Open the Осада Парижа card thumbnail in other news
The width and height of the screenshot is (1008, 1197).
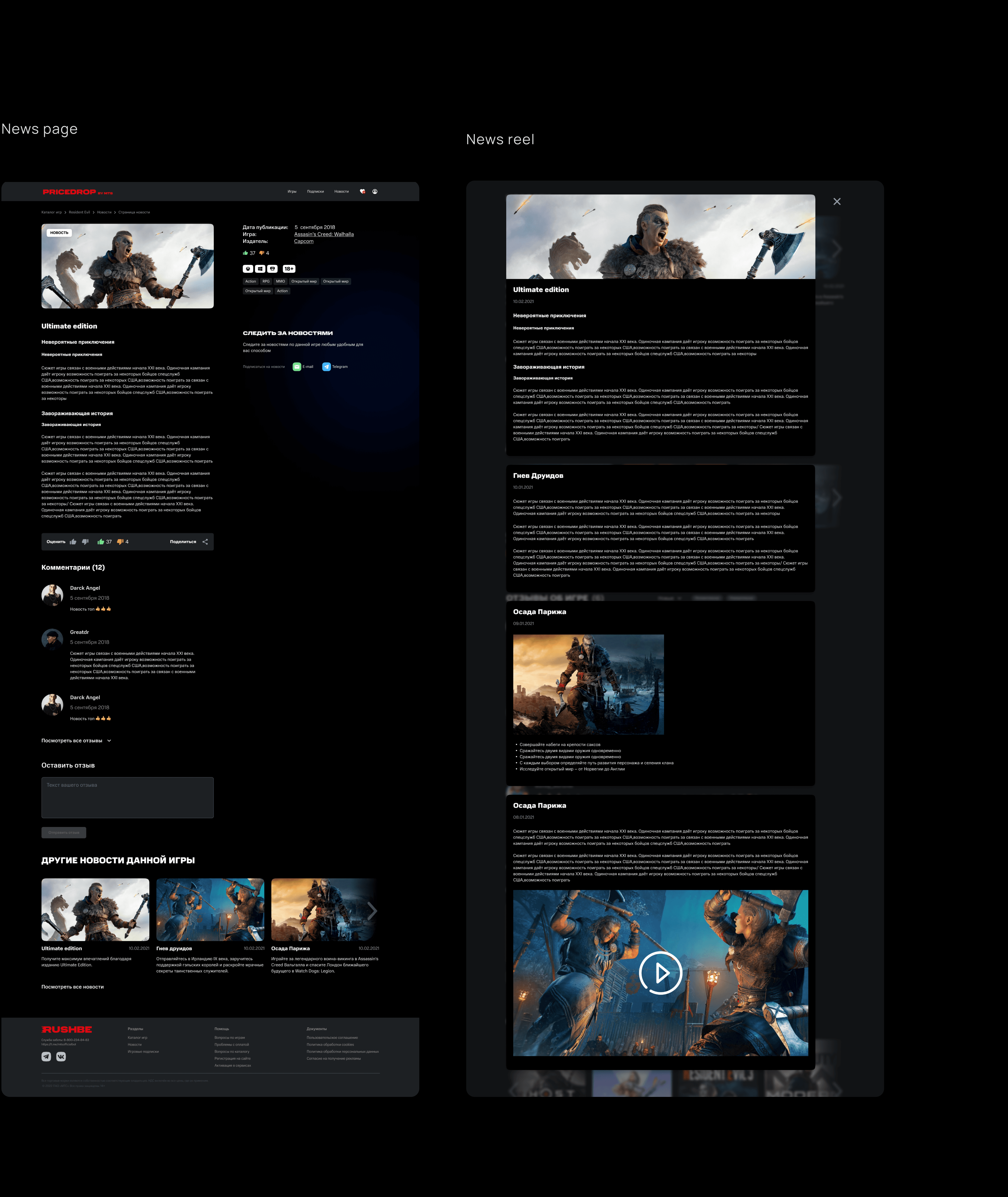(325, 910)
